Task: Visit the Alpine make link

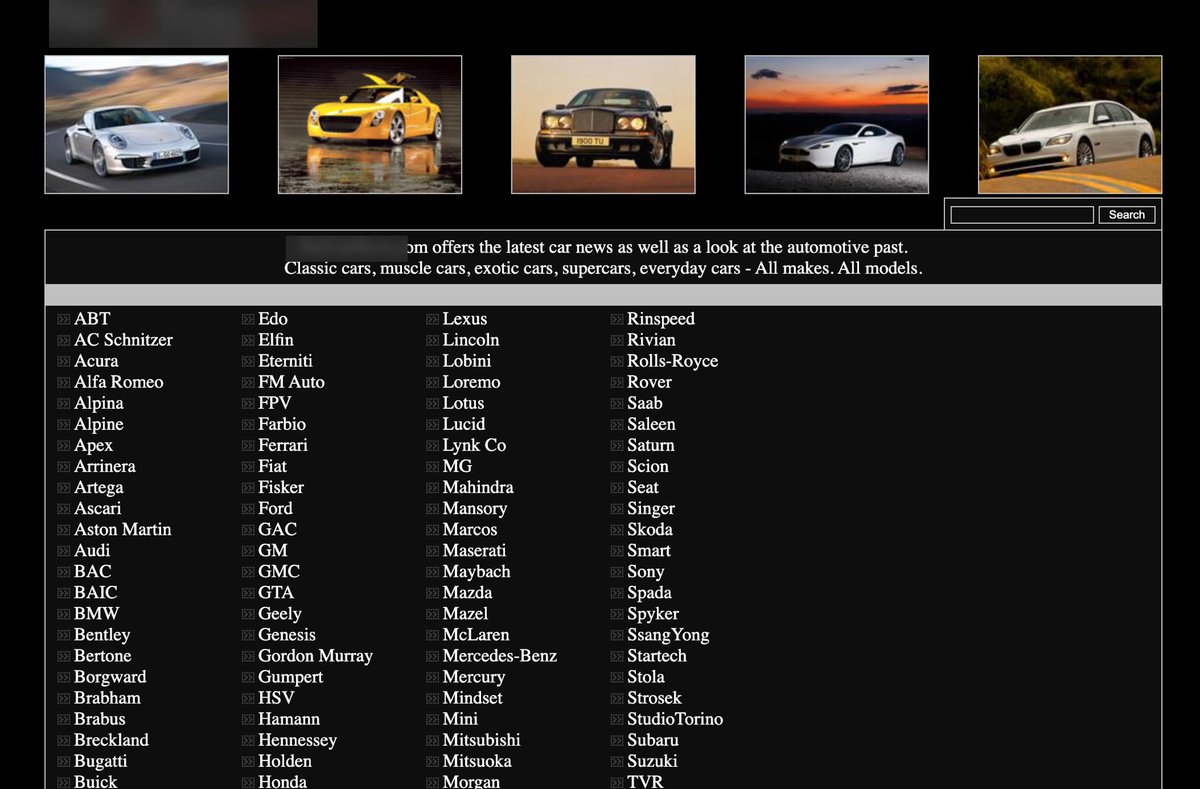Action: (99, 424)
